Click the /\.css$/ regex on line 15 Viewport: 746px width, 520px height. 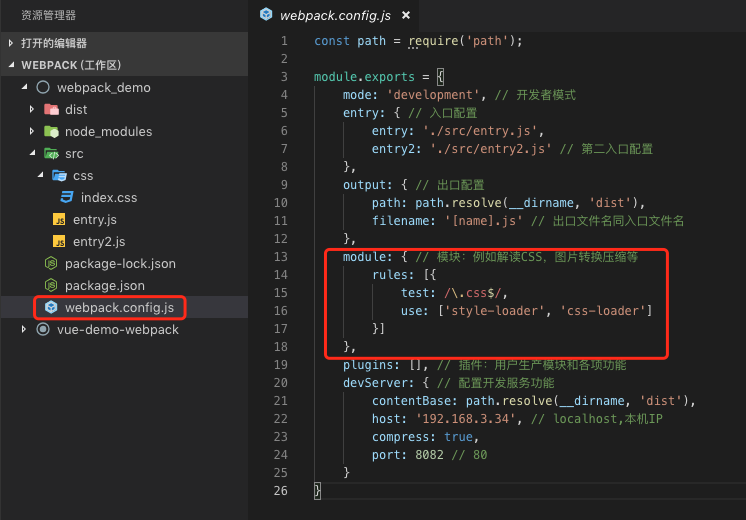472,293
